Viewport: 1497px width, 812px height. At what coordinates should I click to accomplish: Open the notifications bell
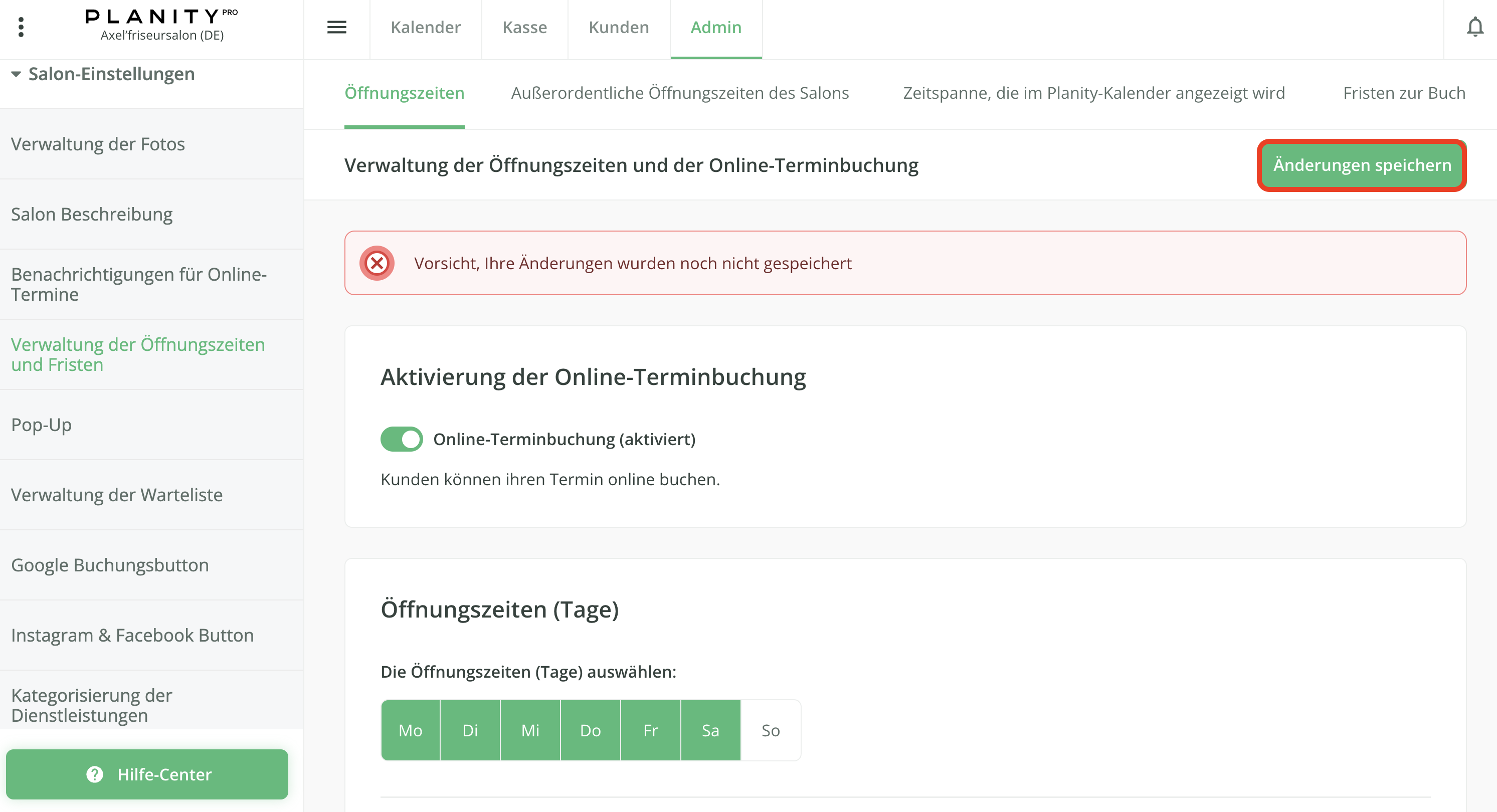1474,27
